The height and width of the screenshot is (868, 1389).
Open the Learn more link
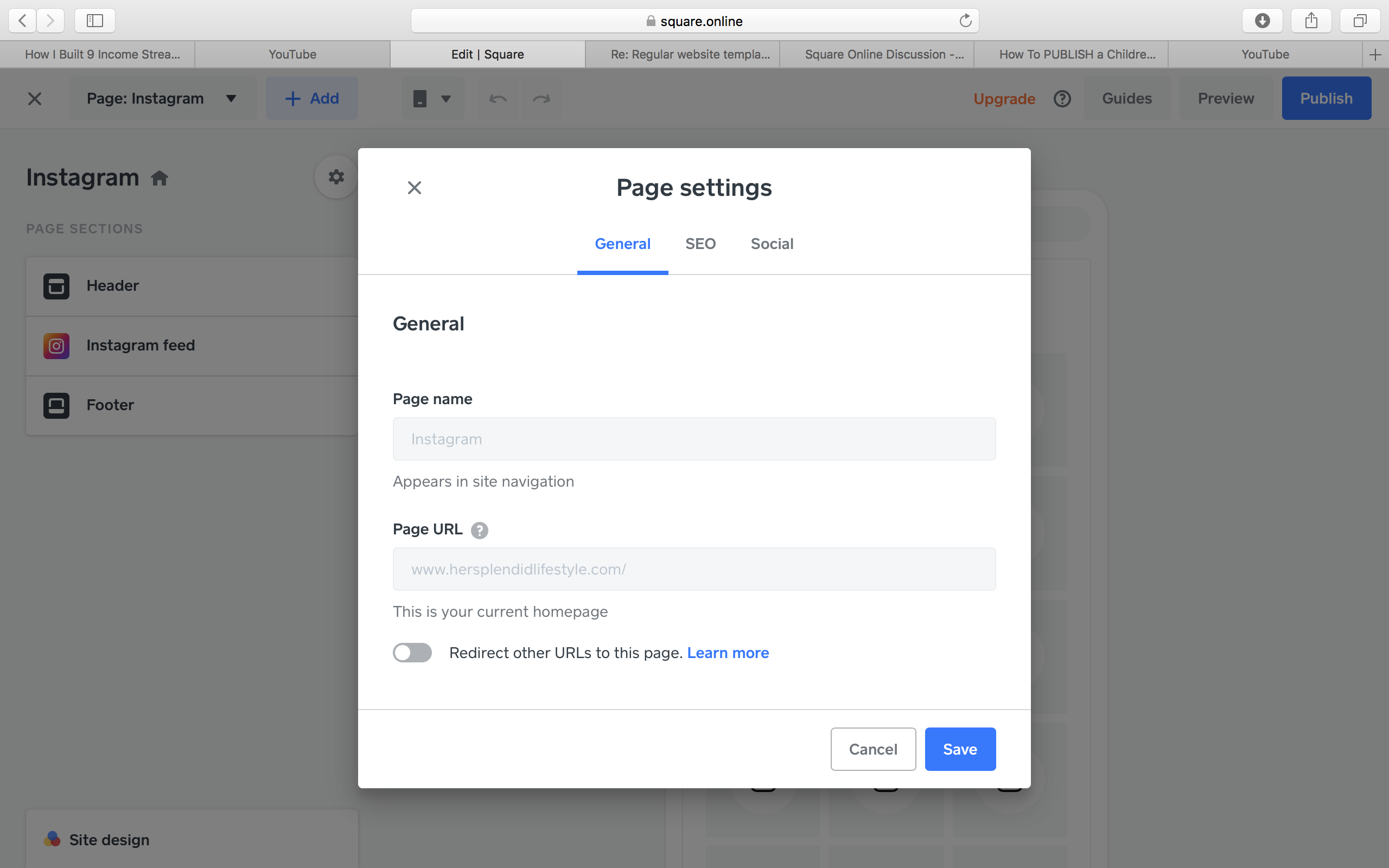coord(728,653)
